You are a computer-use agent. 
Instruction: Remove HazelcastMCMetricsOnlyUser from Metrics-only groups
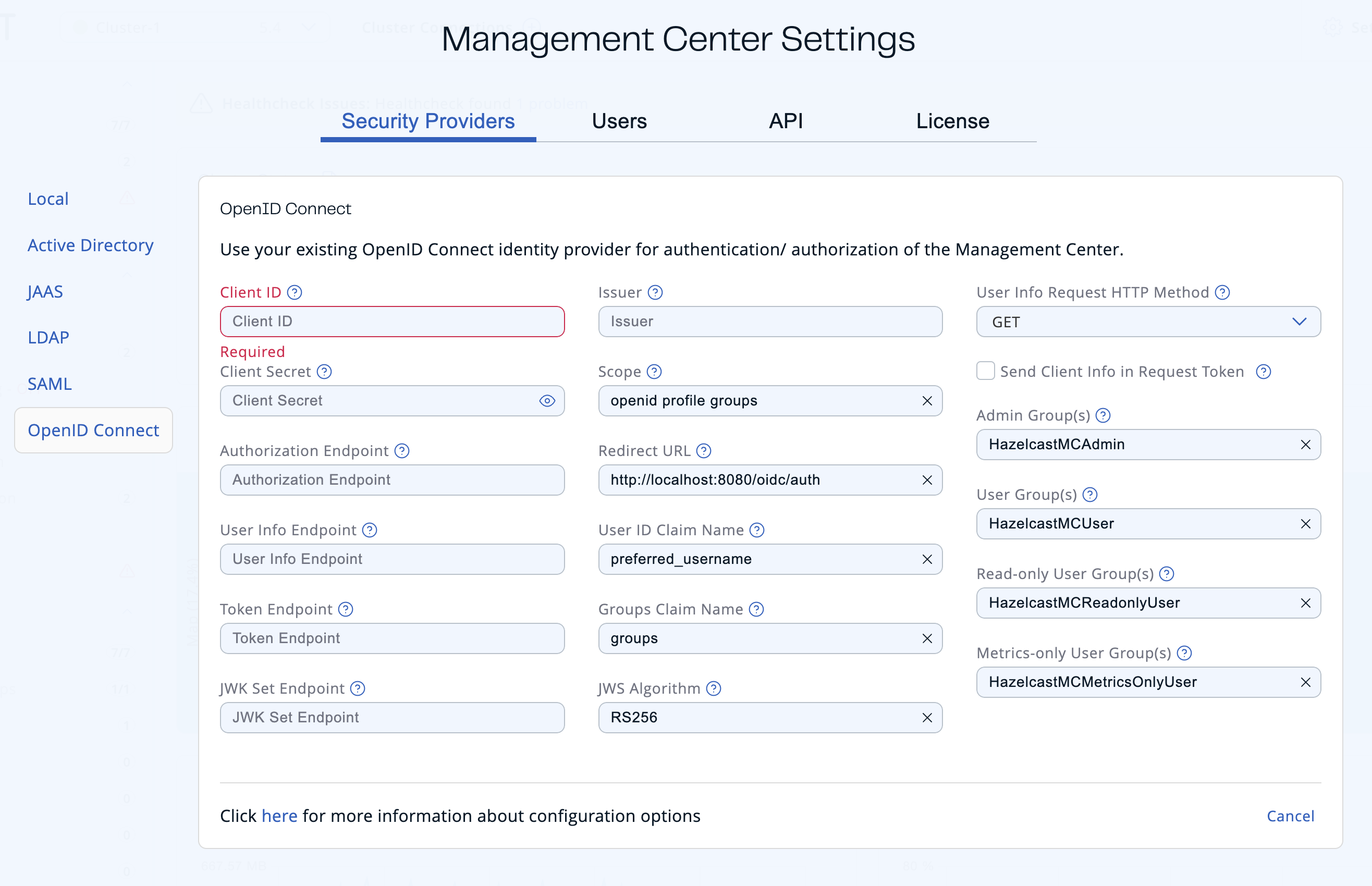(1305, 682)
